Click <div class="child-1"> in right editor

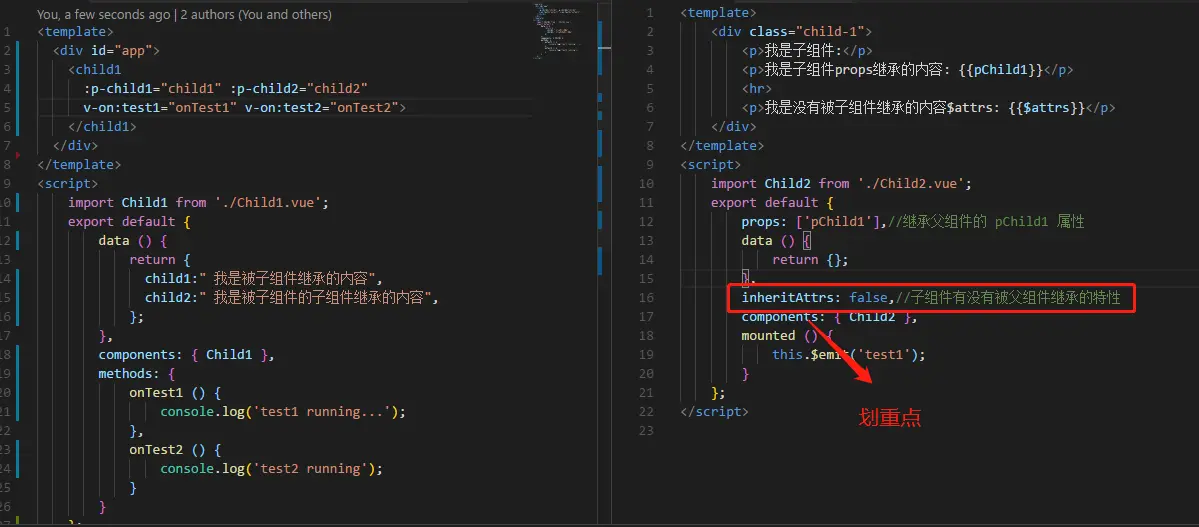791,31
